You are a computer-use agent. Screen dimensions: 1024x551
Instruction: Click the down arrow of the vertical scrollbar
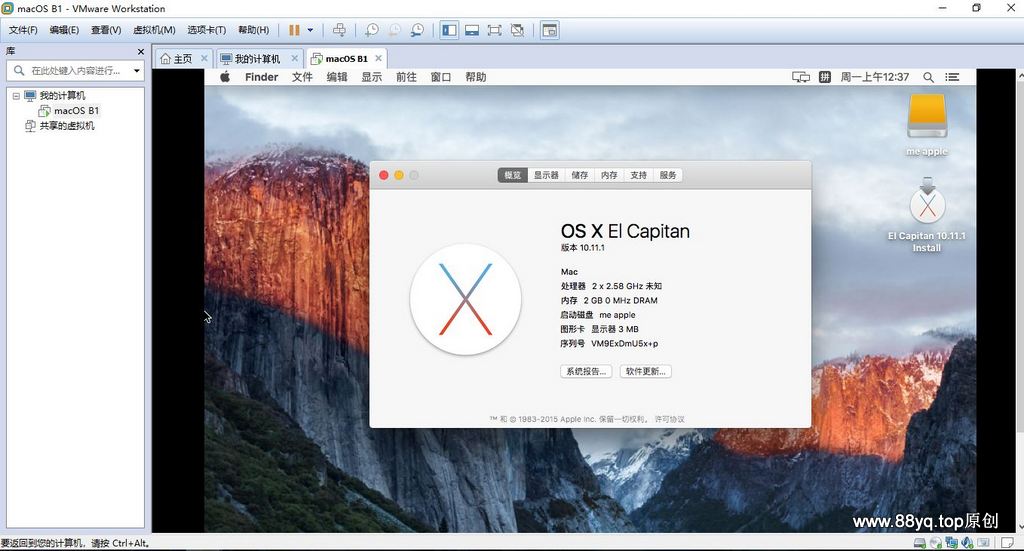tap(1019, 526)
